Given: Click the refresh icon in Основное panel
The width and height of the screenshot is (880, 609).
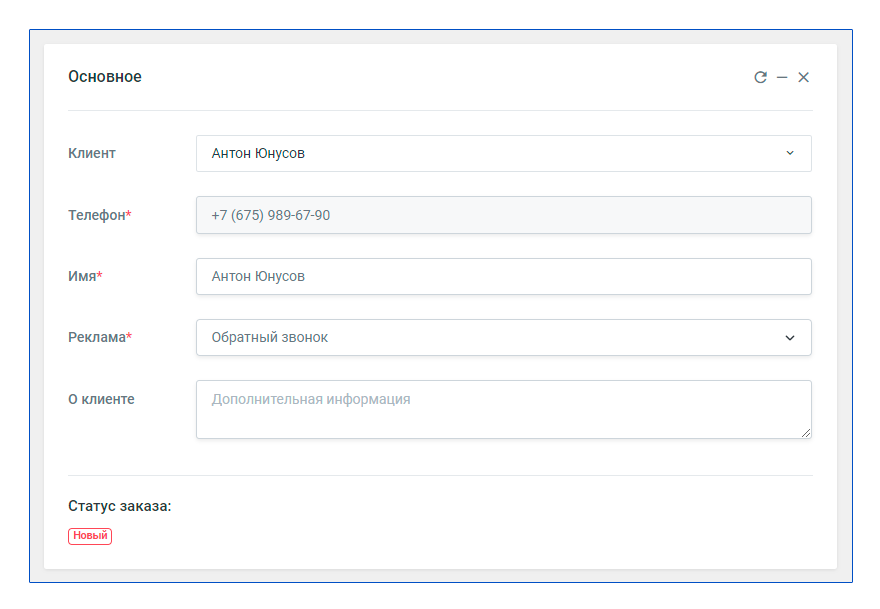Looking at the screenshot, I should (x=760, y=77).
